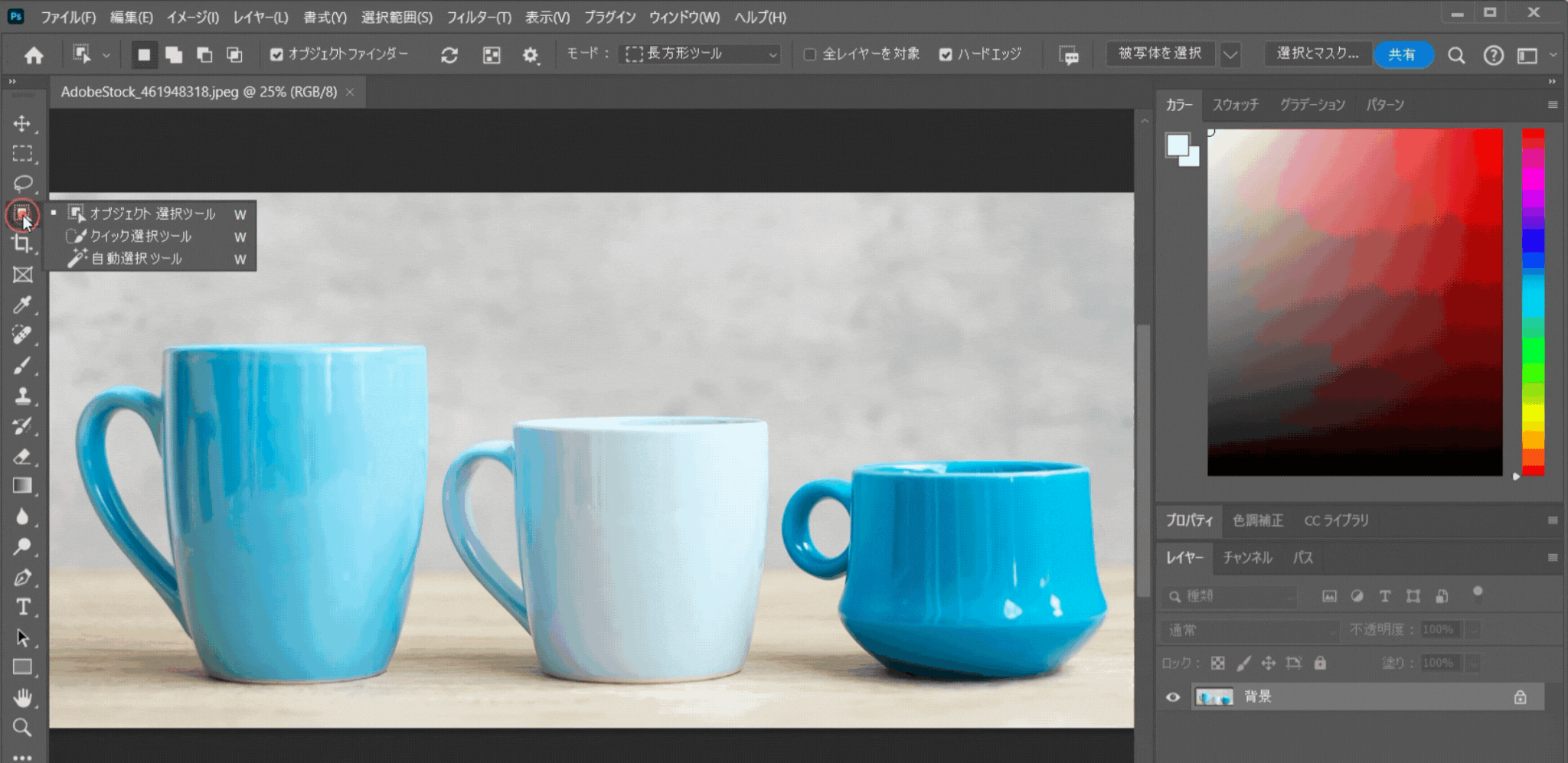The width and height of the screenshot is (1568, 763).
Task: Click the 選択とマスク button
Action: coord(1317,54)
